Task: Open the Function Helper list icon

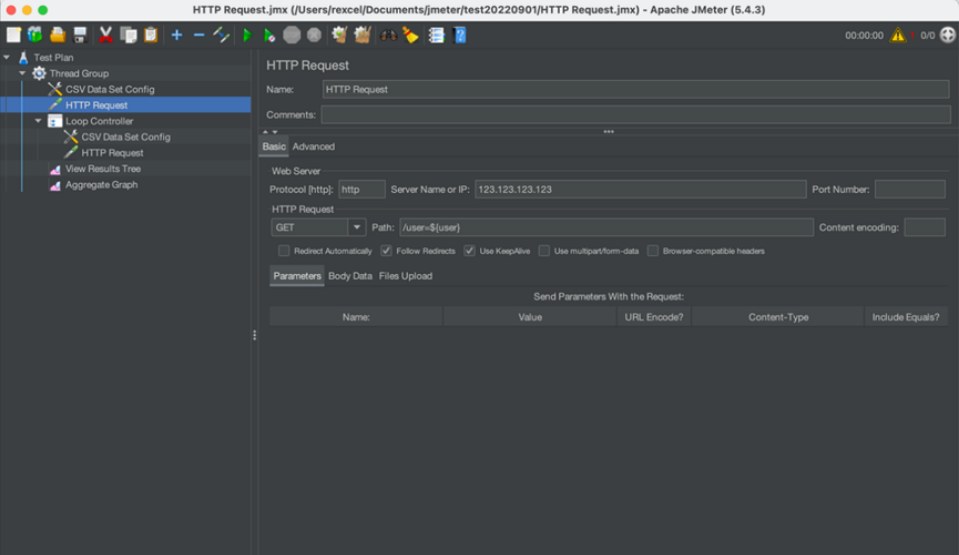Action: coord(436,35)
